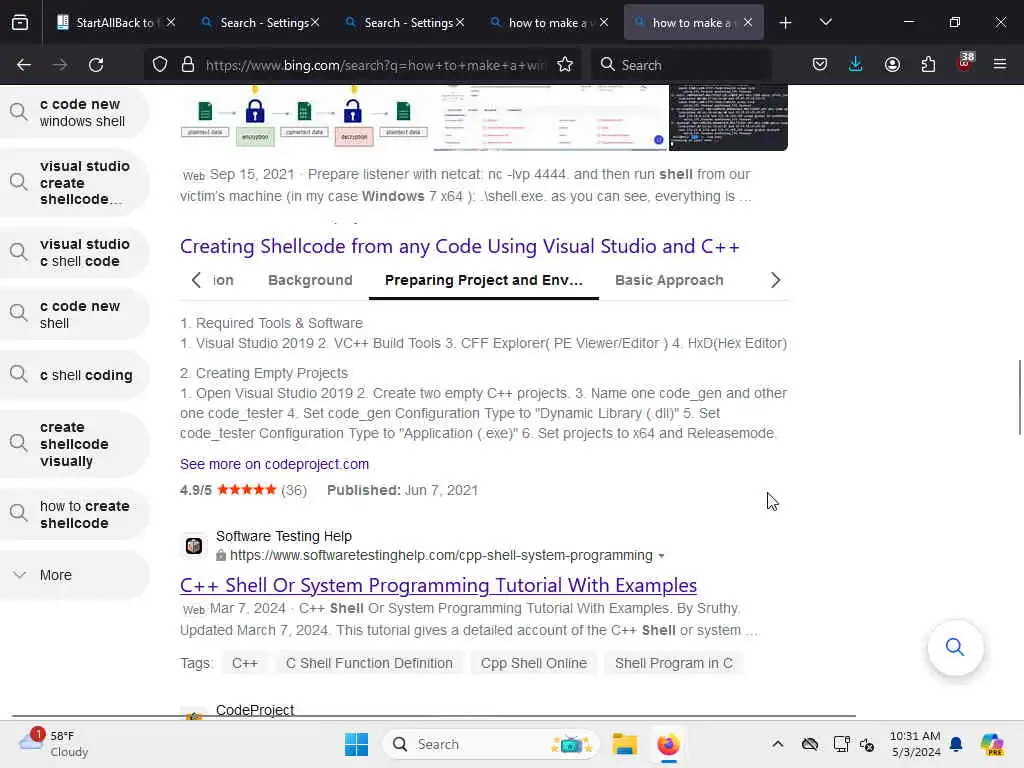The width and height of the screenshot is (1024, 768).
Task: Search related 'c code new windows shell'
Action: click(74, 112)
